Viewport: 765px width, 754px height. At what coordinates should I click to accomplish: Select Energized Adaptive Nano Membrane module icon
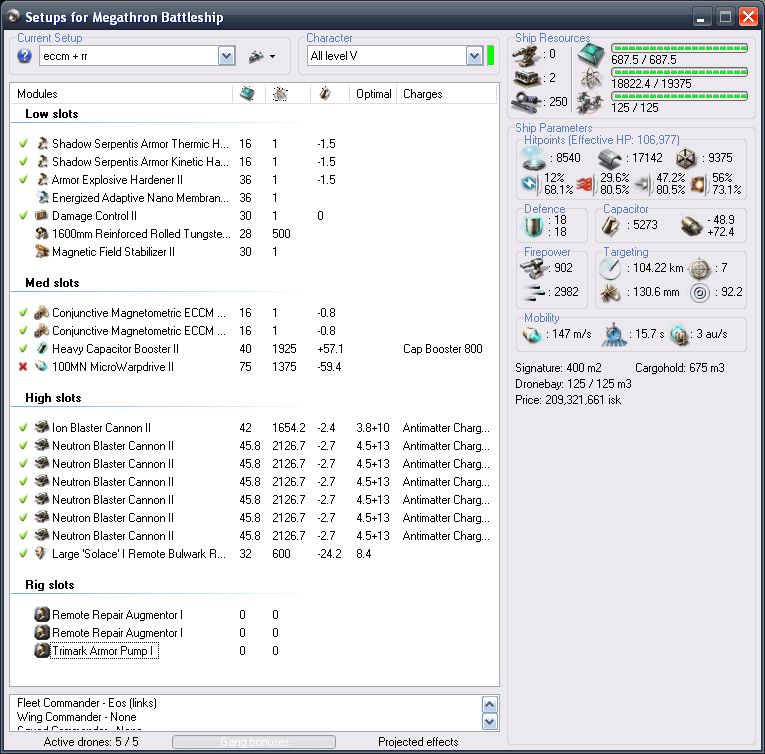(42, 197)
